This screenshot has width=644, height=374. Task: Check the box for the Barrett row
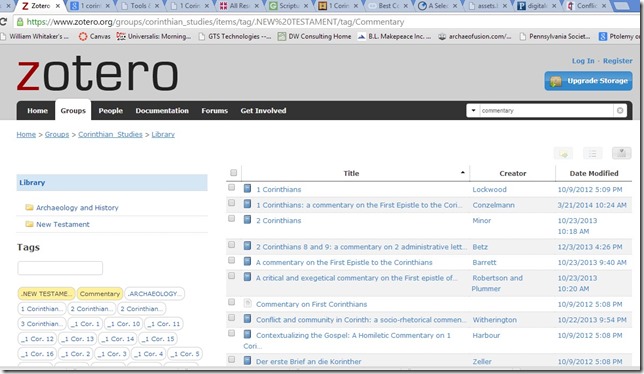232,261
